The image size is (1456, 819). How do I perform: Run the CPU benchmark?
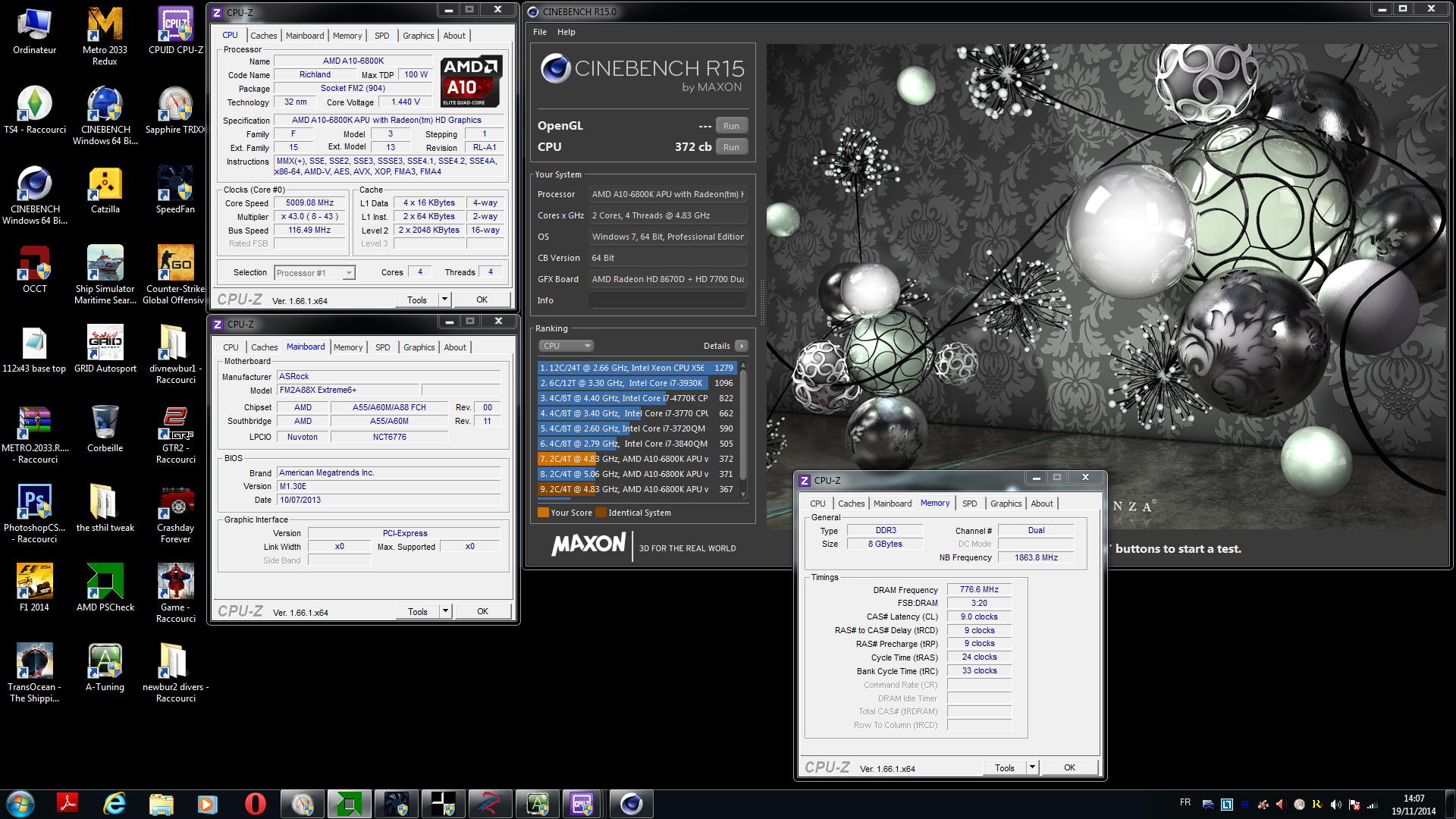[731, 147]
